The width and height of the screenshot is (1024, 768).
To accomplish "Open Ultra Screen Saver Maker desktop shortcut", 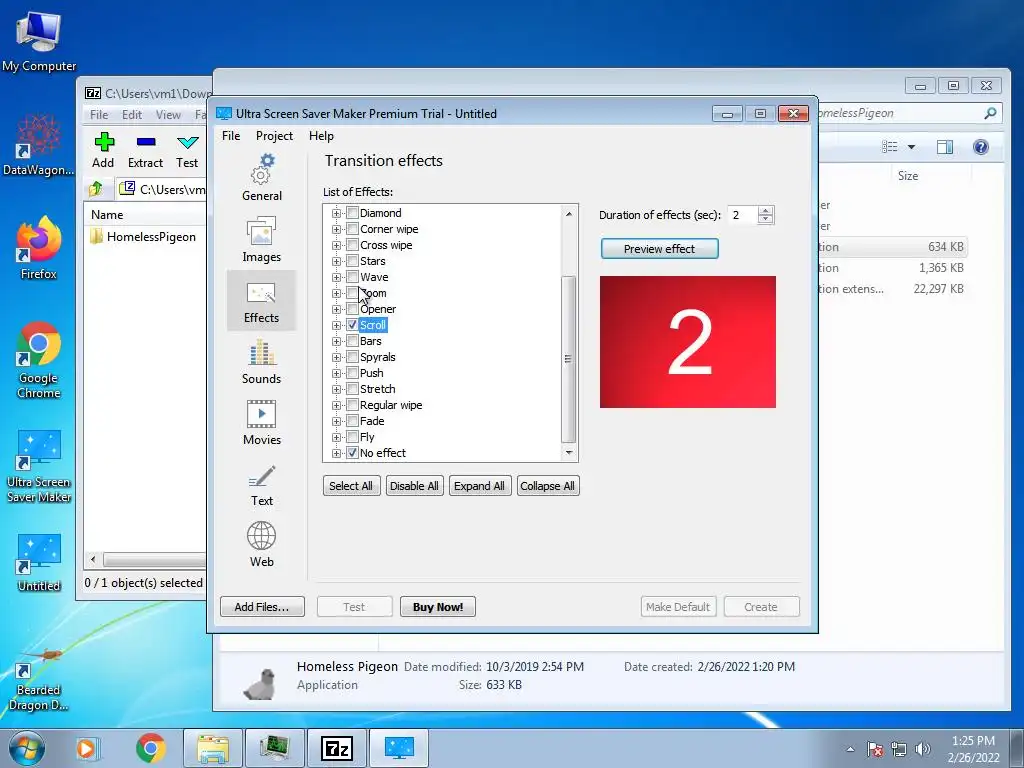I will 39,466.
